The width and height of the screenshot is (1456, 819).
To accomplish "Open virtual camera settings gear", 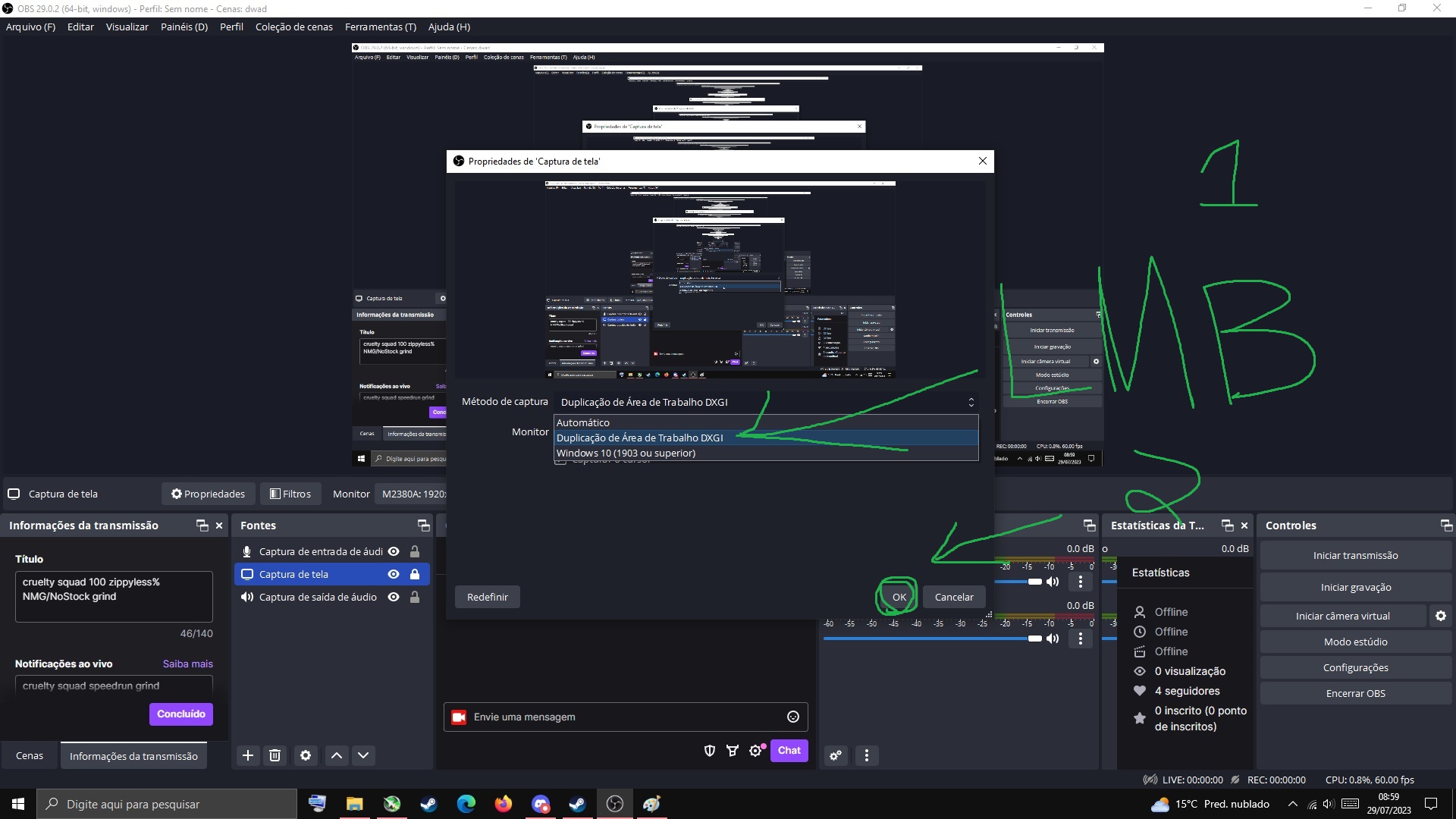I will point(1441,617).
